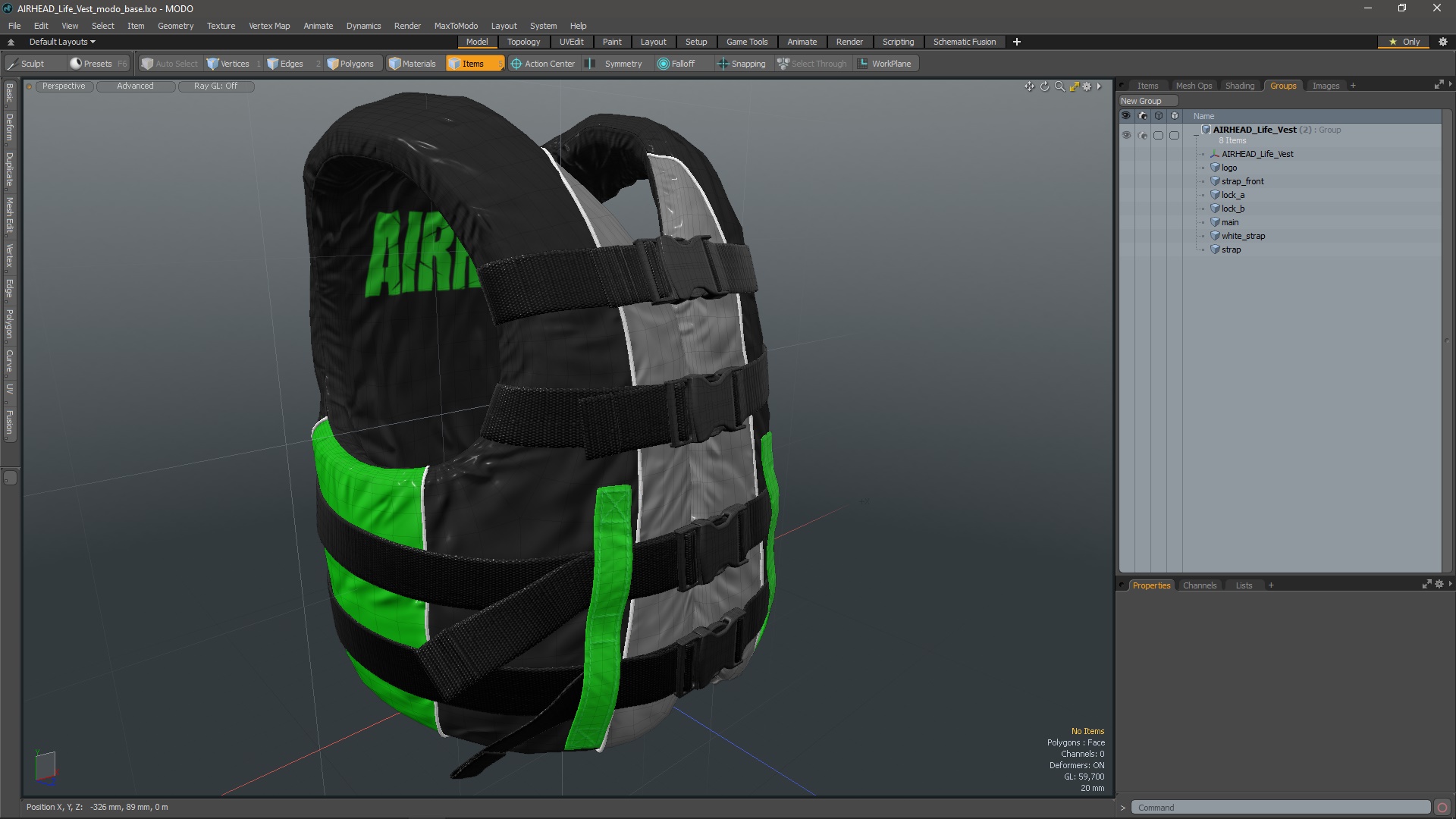Image resolution: width=1456 pixels, height=819 pixels.
Task: Toggle Snapping
Action: (742, 64)
